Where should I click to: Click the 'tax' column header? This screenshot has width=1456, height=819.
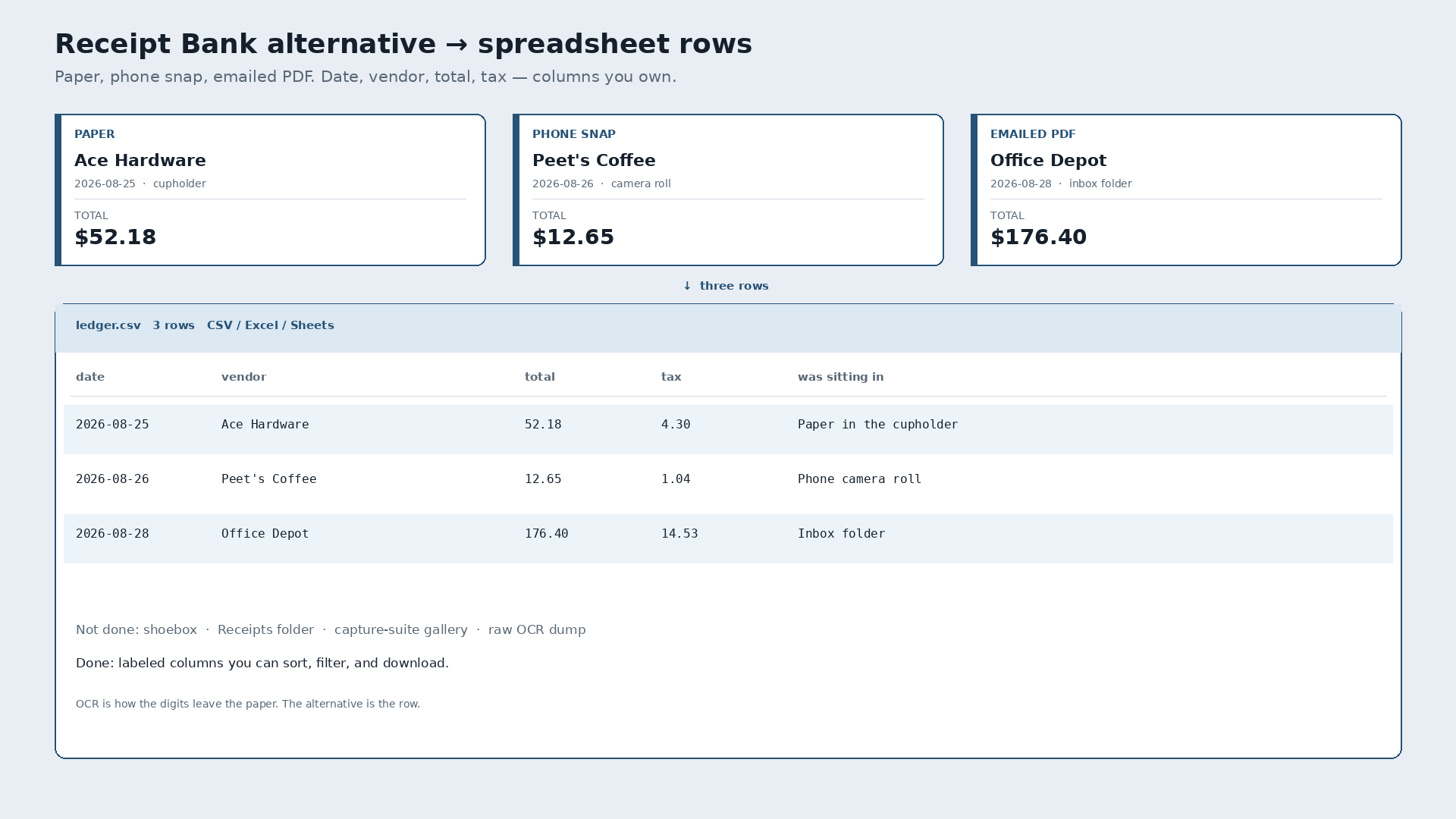(671, 377)
